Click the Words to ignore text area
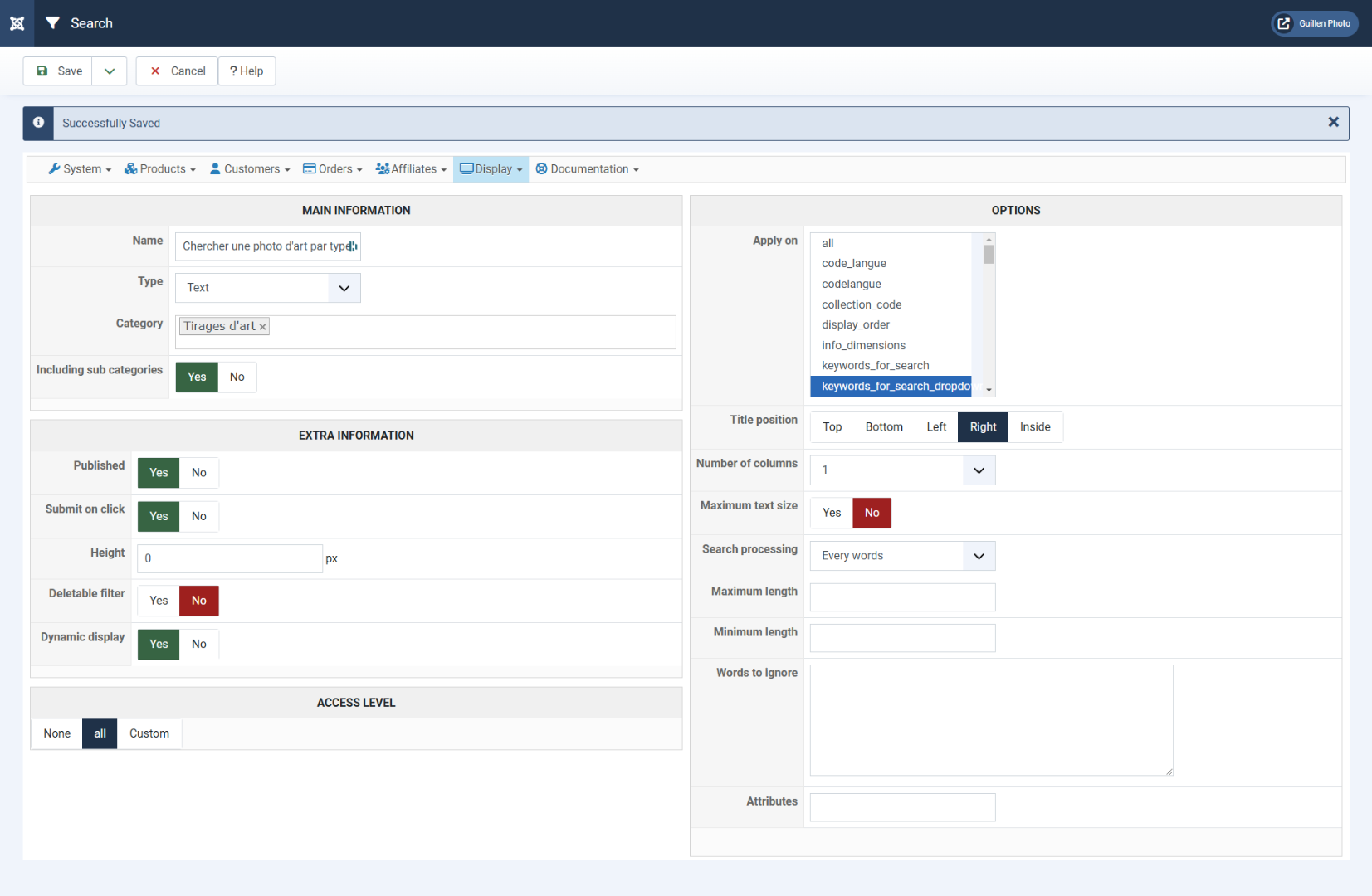The image size is (1372, 896). pyautogui.click(x=991, y=720)
